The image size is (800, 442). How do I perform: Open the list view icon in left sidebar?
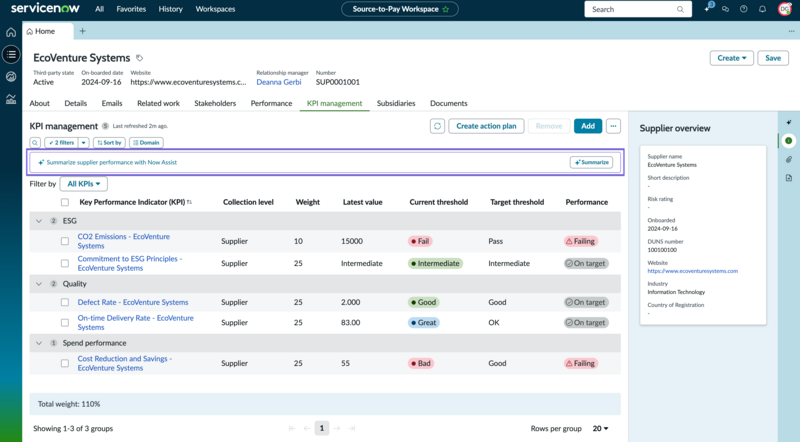point(11,54)
